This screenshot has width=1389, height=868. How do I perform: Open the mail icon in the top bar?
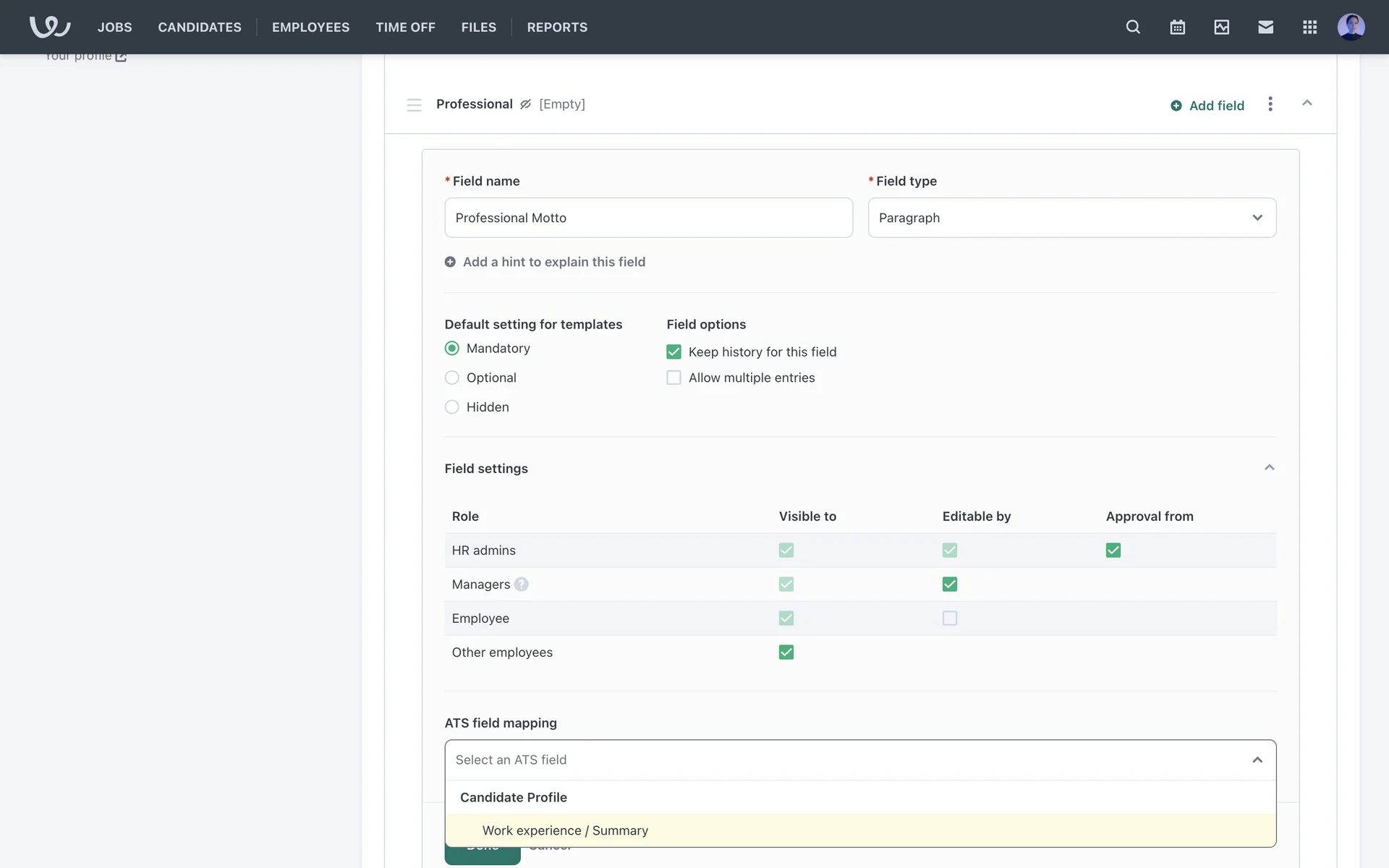[1265, 27]
